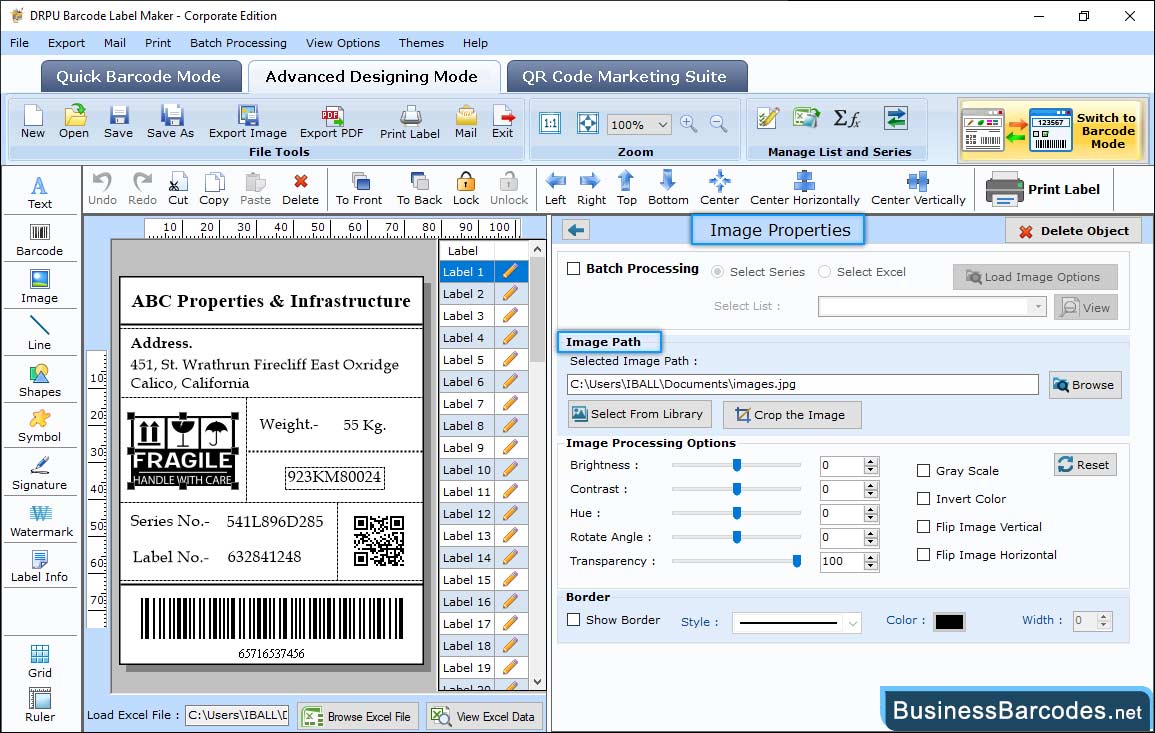Click edit pencil for Label 5
Viewport: 1155px width, 733px height.
pyautogui.click(x=510, y=360)
